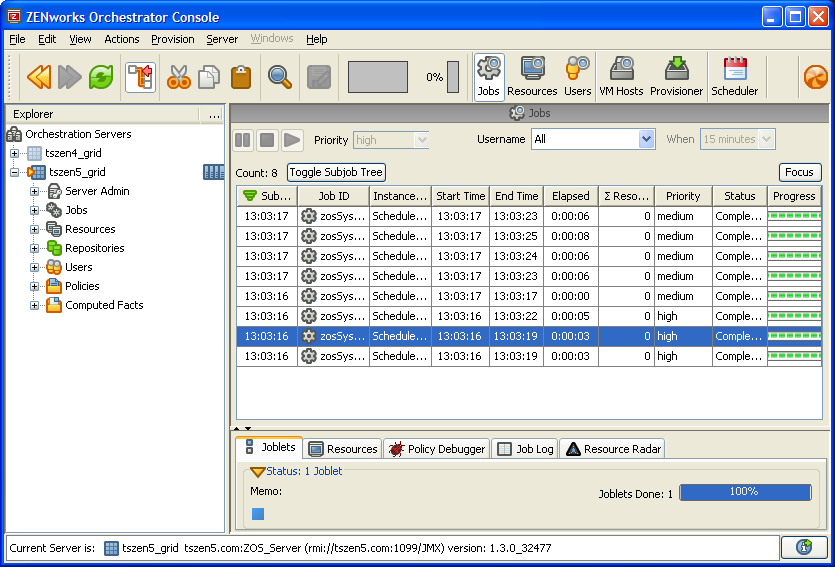Click the Joblets Done 100% progress bar
The height and width of the screenshot is (567, 835).
pos(744,492)
